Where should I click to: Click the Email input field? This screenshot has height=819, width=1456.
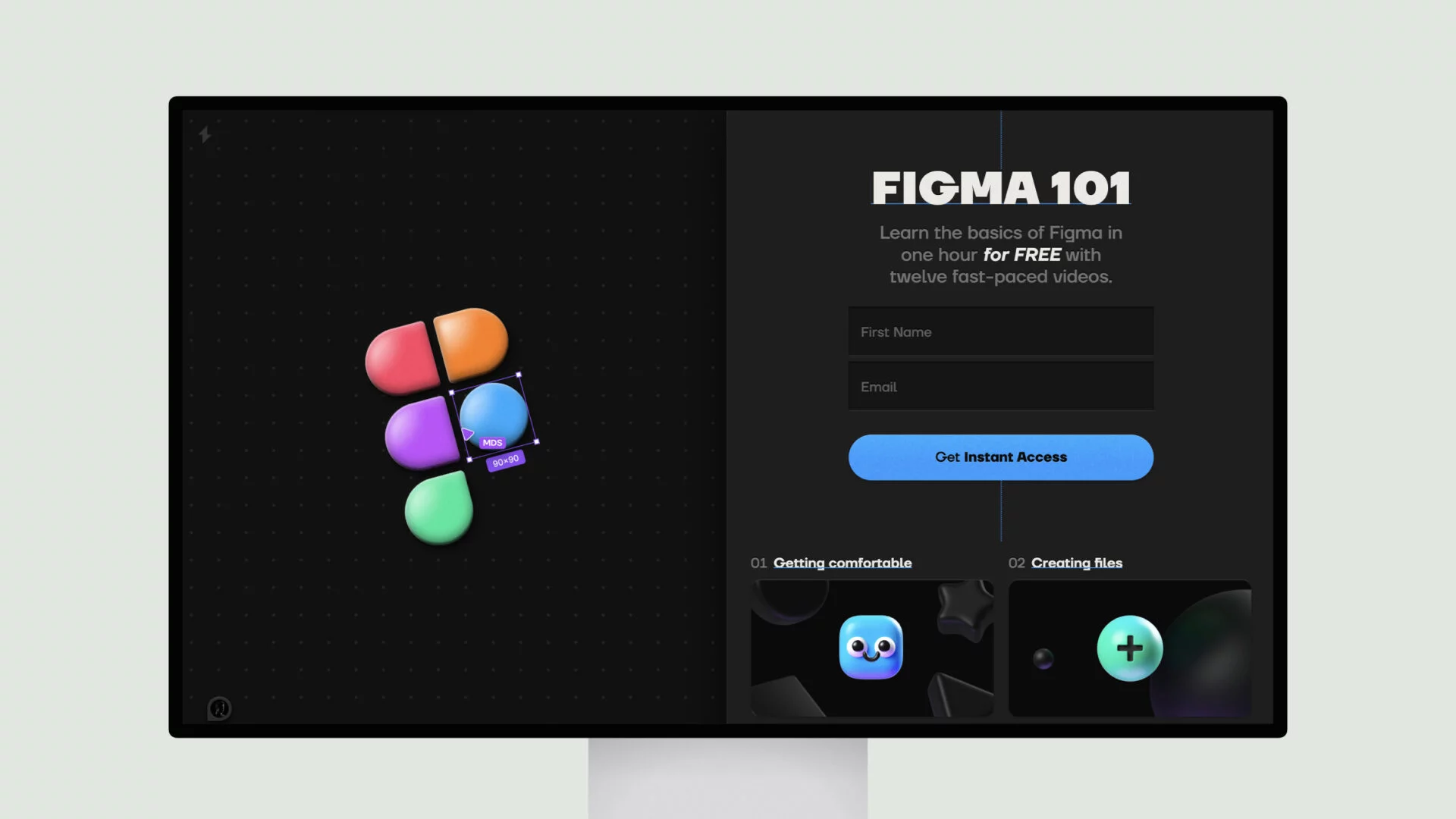pyautogui.click(x=1001, y=386)
